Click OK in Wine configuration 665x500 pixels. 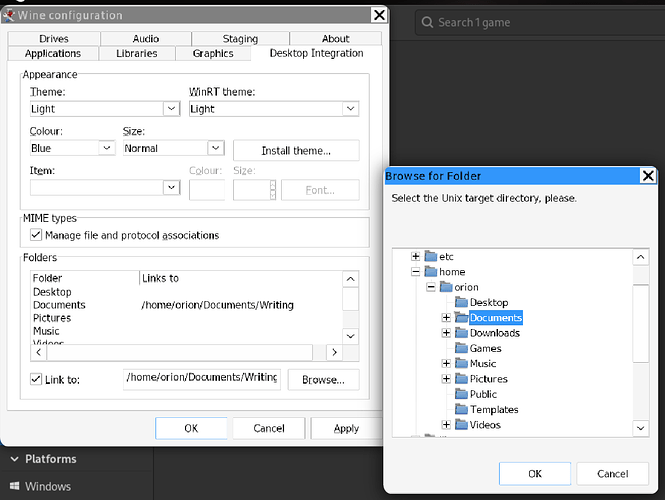[191, 428]
